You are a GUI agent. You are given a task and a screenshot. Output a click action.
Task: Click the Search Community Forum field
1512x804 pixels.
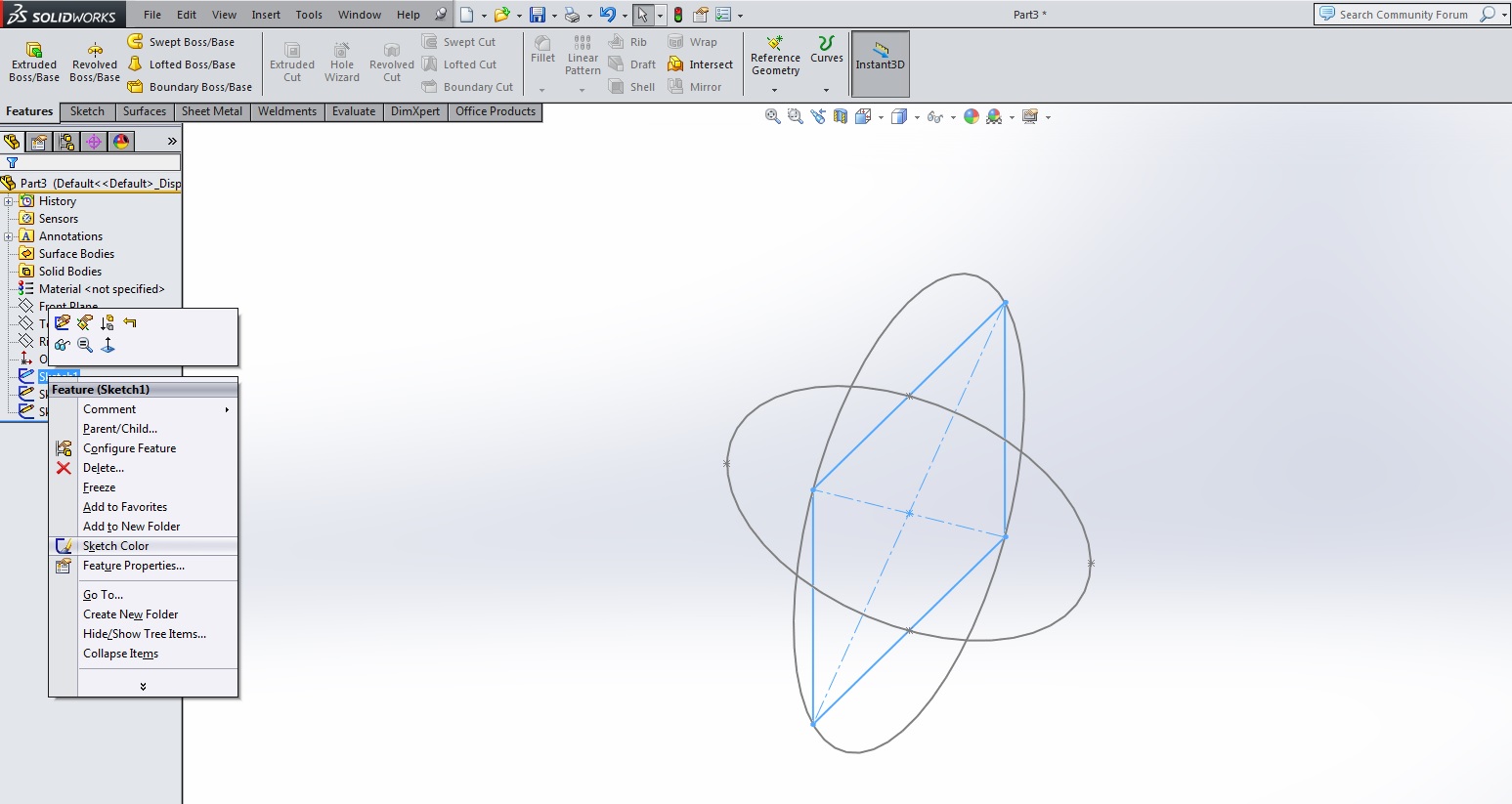(1403, 15)
